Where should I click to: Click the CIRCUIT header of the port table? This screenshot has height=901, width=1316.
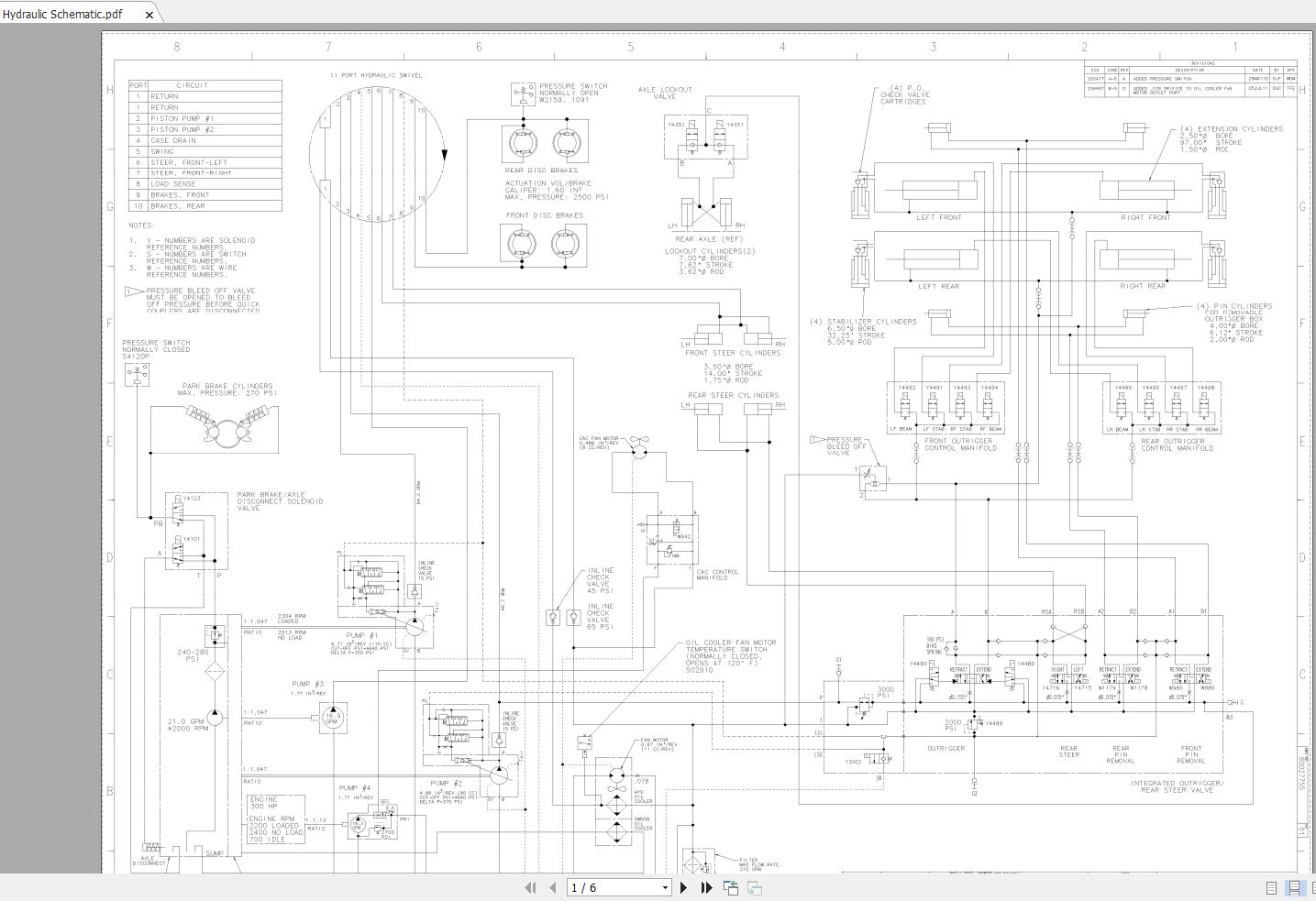tap(192, 85)
